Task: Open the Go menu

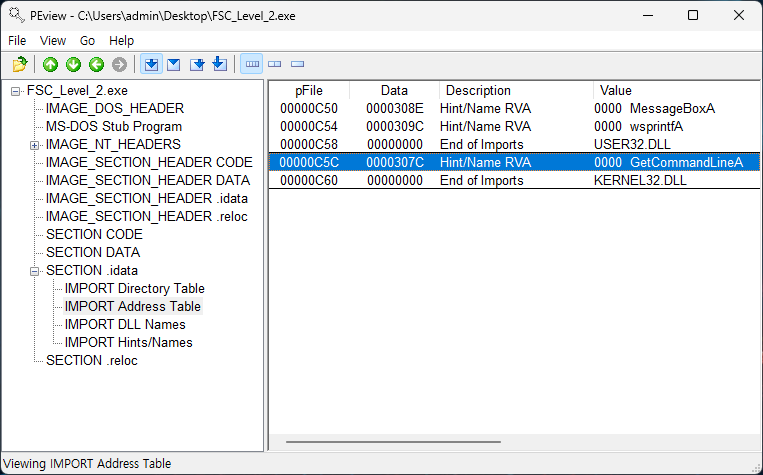Action: pos(88,41)
